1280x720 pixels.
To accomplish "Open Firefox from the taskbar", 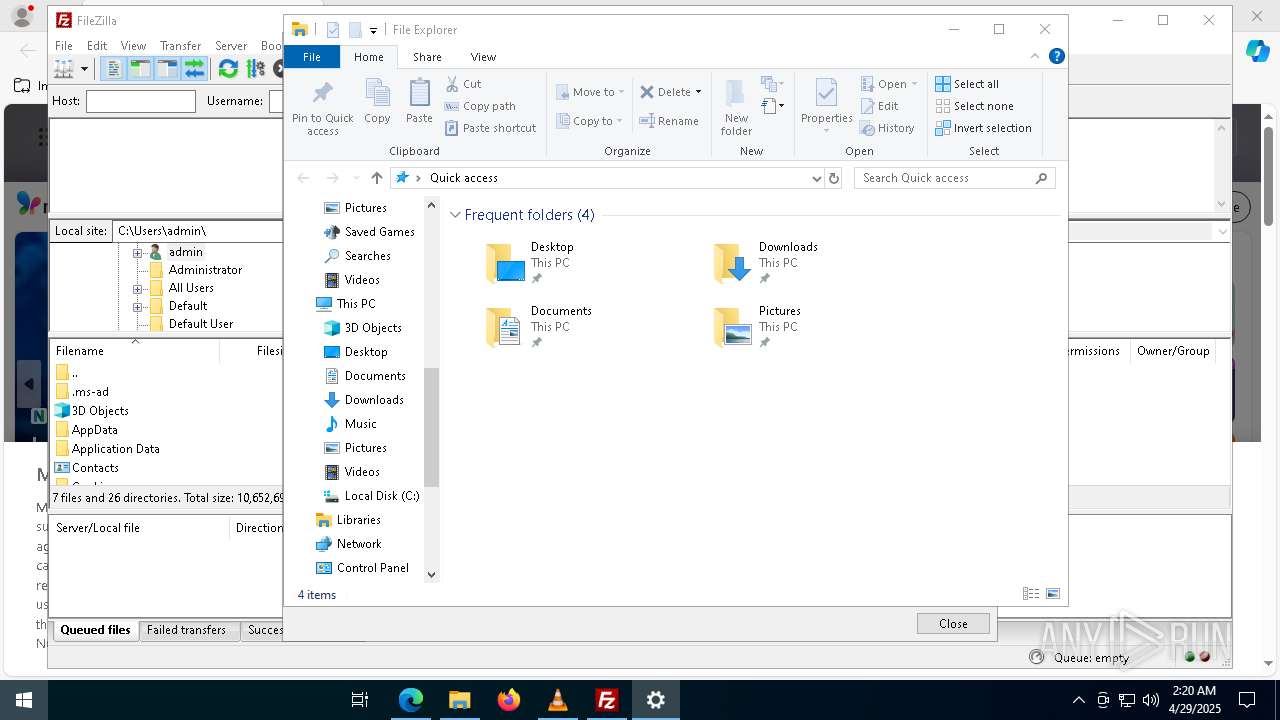I will pyautogui.click(x=509, y=700).
